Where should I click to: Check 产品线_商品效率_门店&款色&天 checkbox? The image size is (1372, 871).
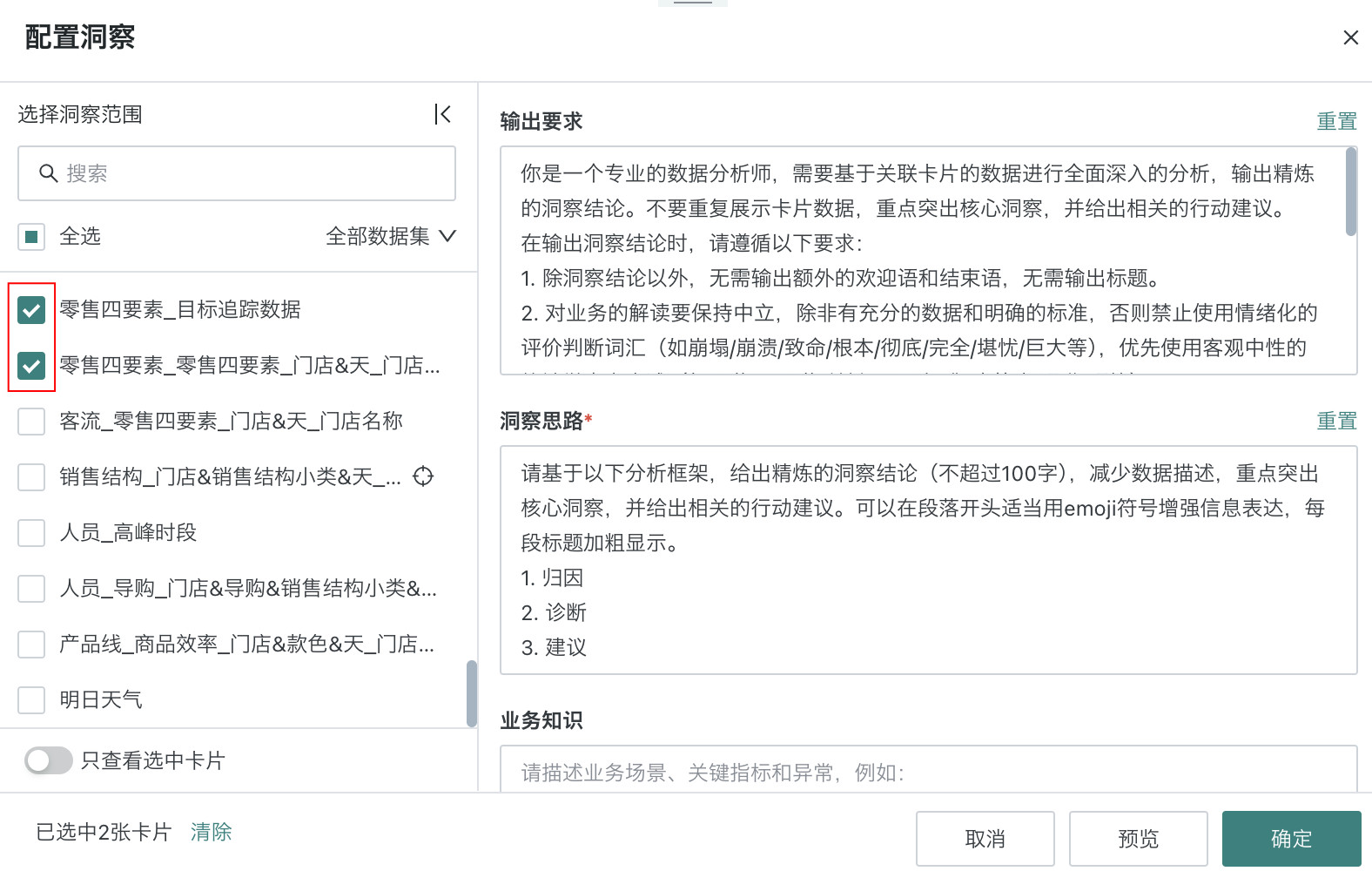tap(31, 644)
